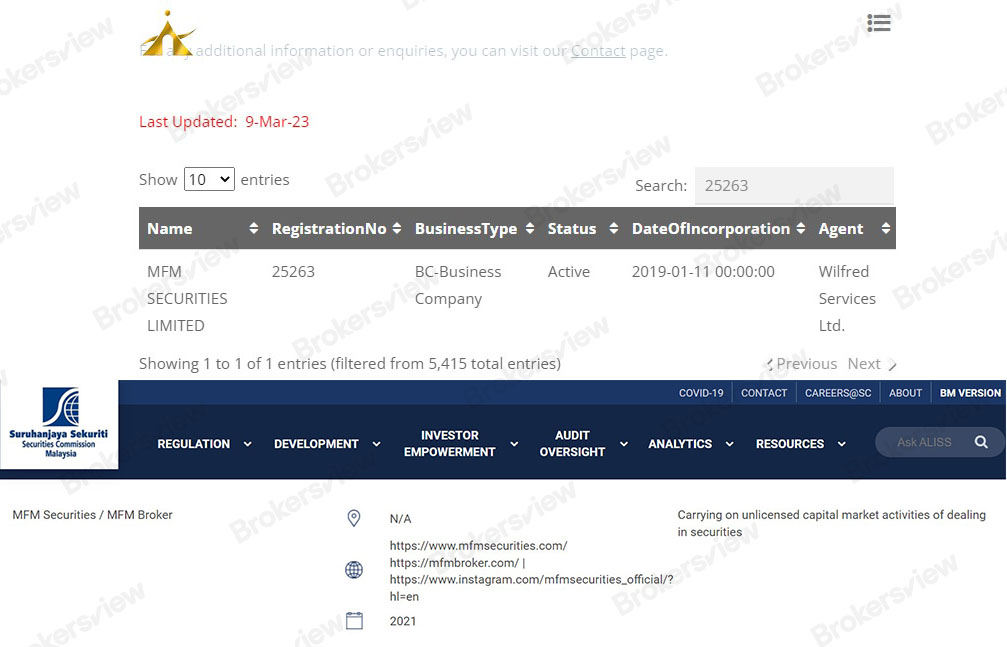This screenshot has width=1007, height=647.
Task: Select the MFM SECURITIES LIMITED cell
Action: [187, 299]
